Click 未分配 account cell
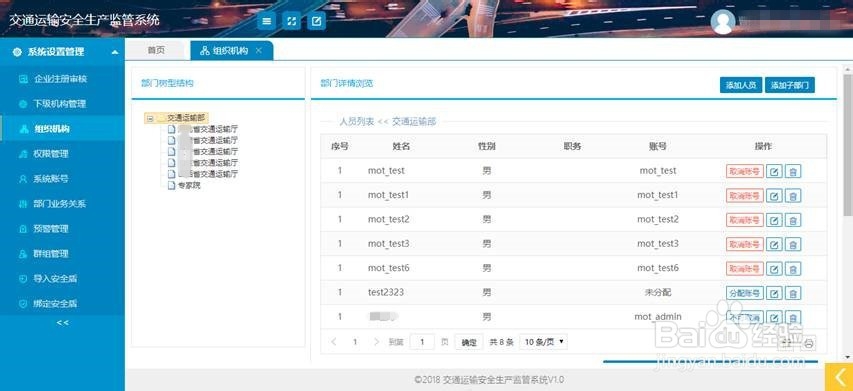853x391 pixels. (x=658, y=293)
